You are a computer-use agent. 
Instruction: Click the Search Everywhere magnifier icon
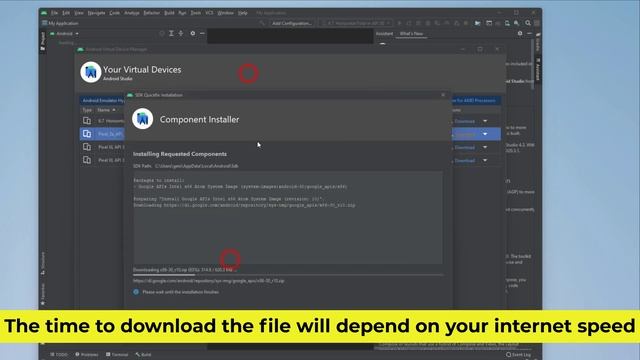coord(528,23)
